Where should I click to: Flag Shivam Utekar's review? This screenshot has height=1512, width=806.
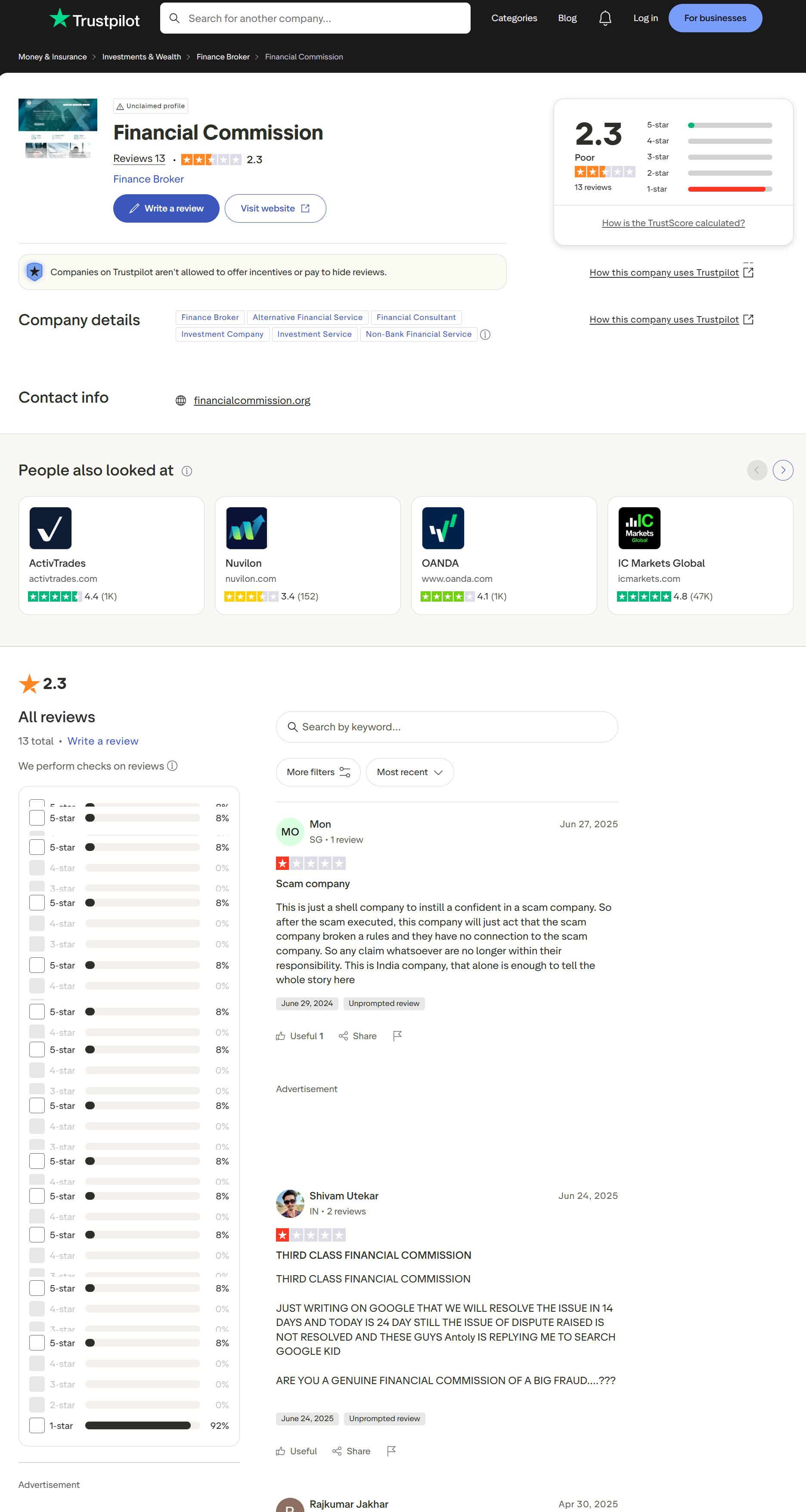tap(391, 1451)
